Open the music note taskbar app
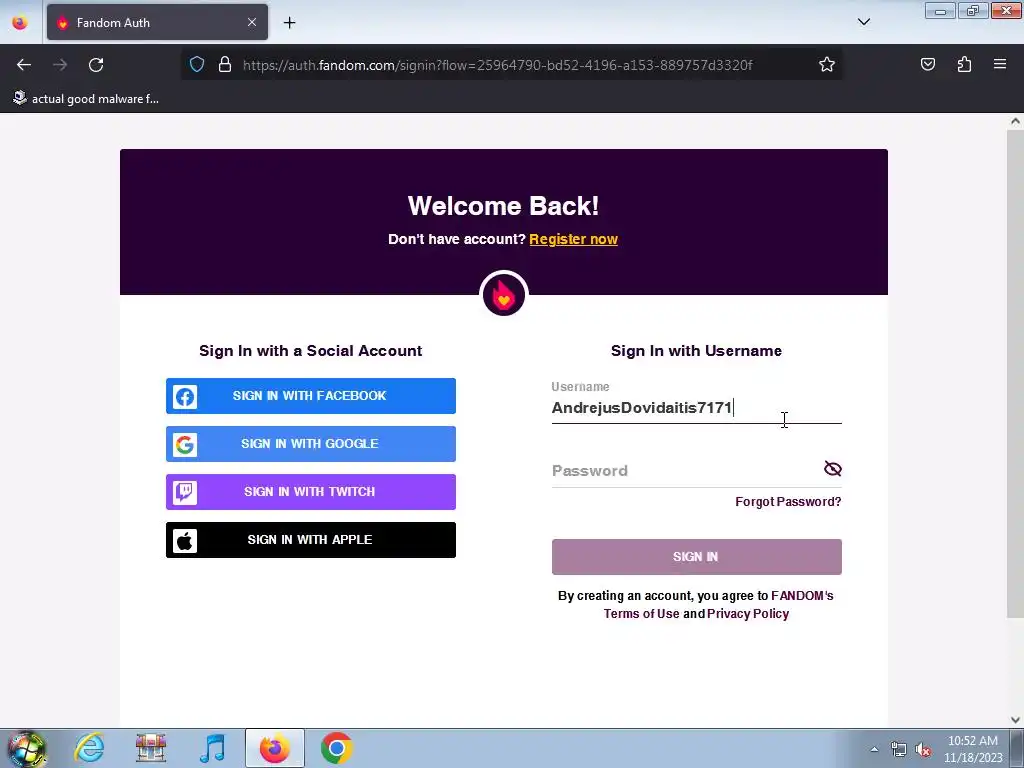Screen dimensions: 1024x768 click(213, 748)
